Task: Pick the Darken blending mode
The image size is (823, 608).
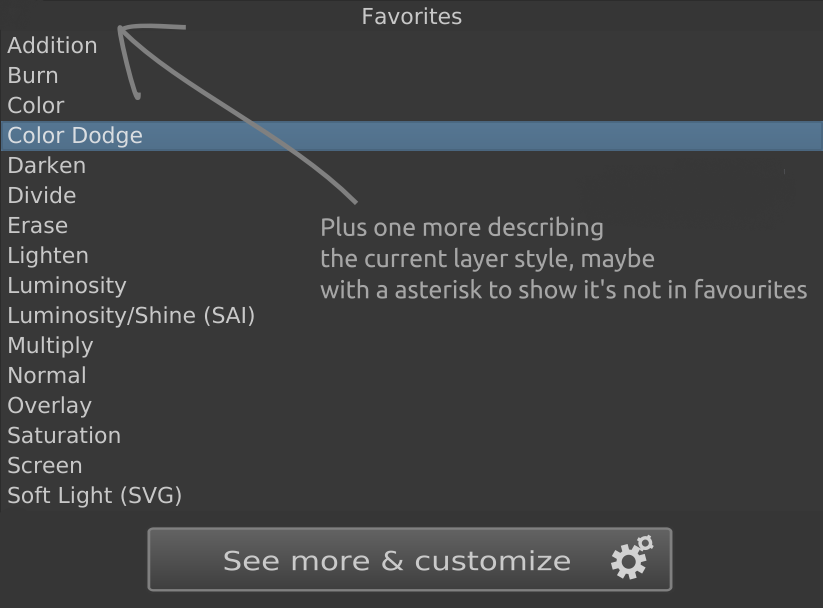Action: 47,166
